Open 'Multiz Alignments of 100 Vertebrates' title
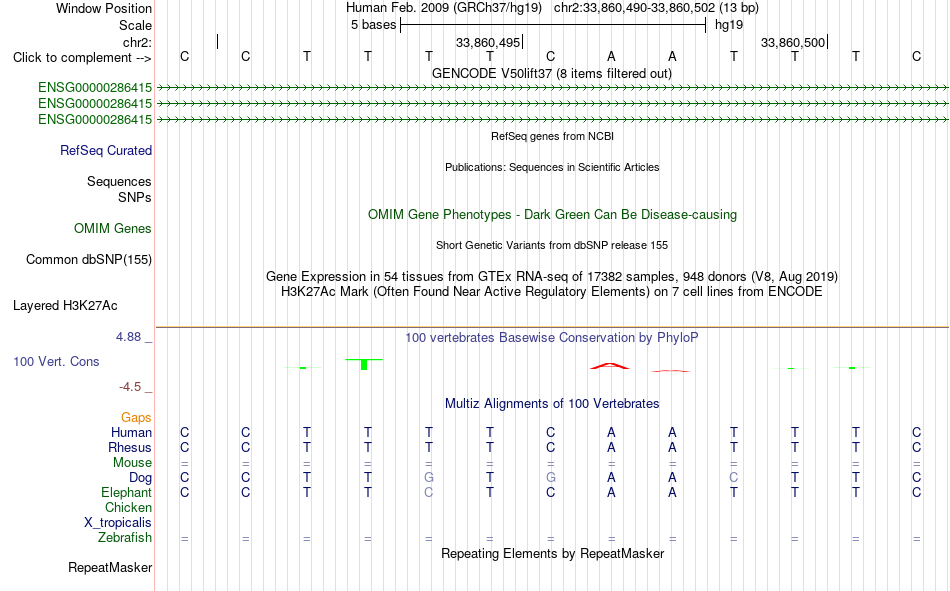950x591 pixels. pos(552,404)
